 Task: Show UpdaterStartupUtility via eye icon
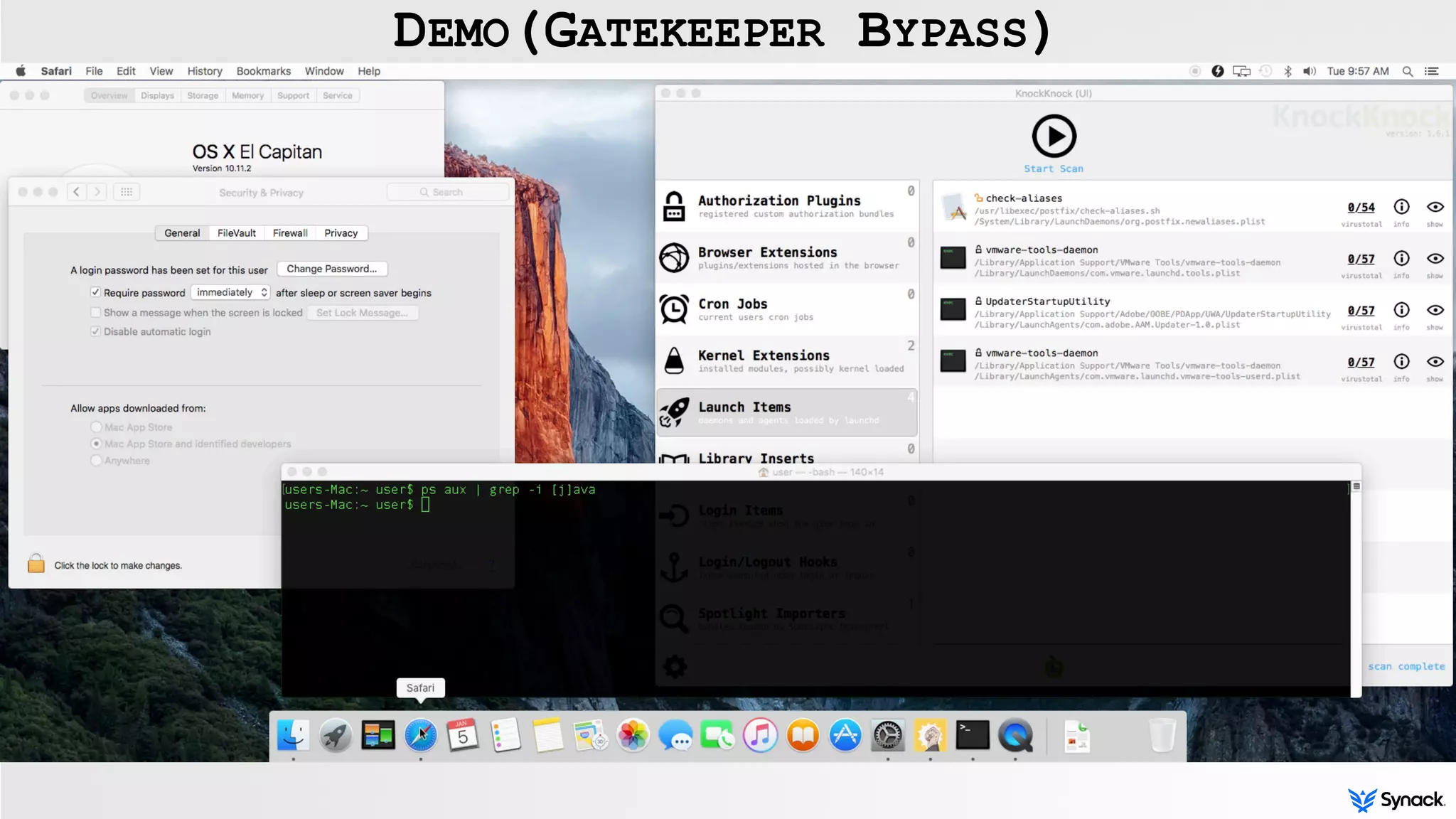tap(1435, 310)
